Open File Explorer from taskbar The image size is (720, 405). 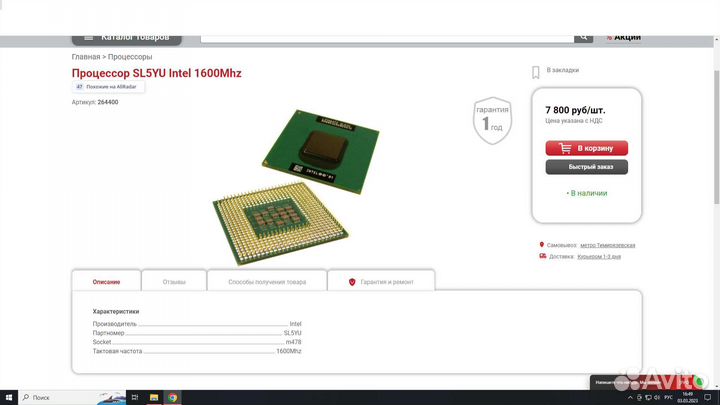click(x=154, y=397)
